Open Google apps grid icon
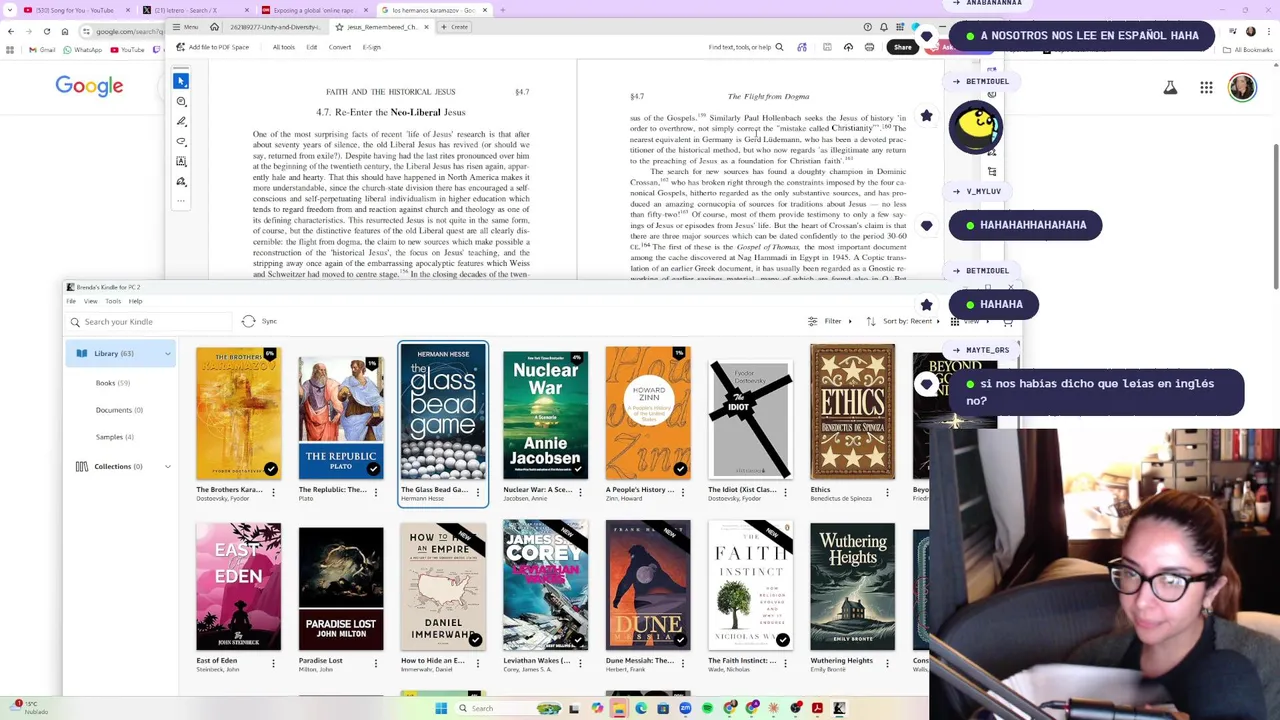 click(x=1206, y=88)
